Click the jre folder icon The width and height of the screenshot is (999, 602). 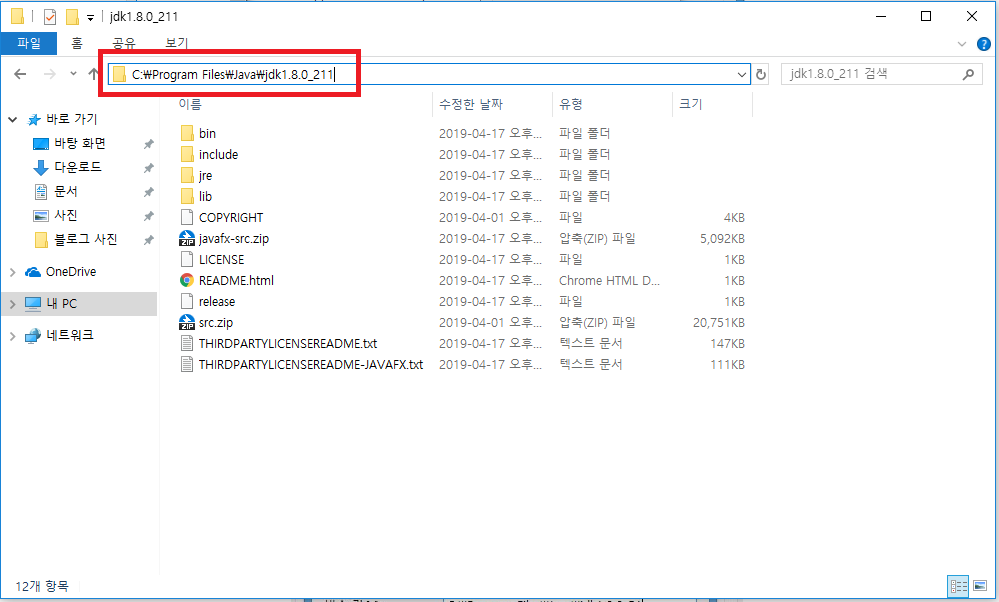tap(187, 175)
